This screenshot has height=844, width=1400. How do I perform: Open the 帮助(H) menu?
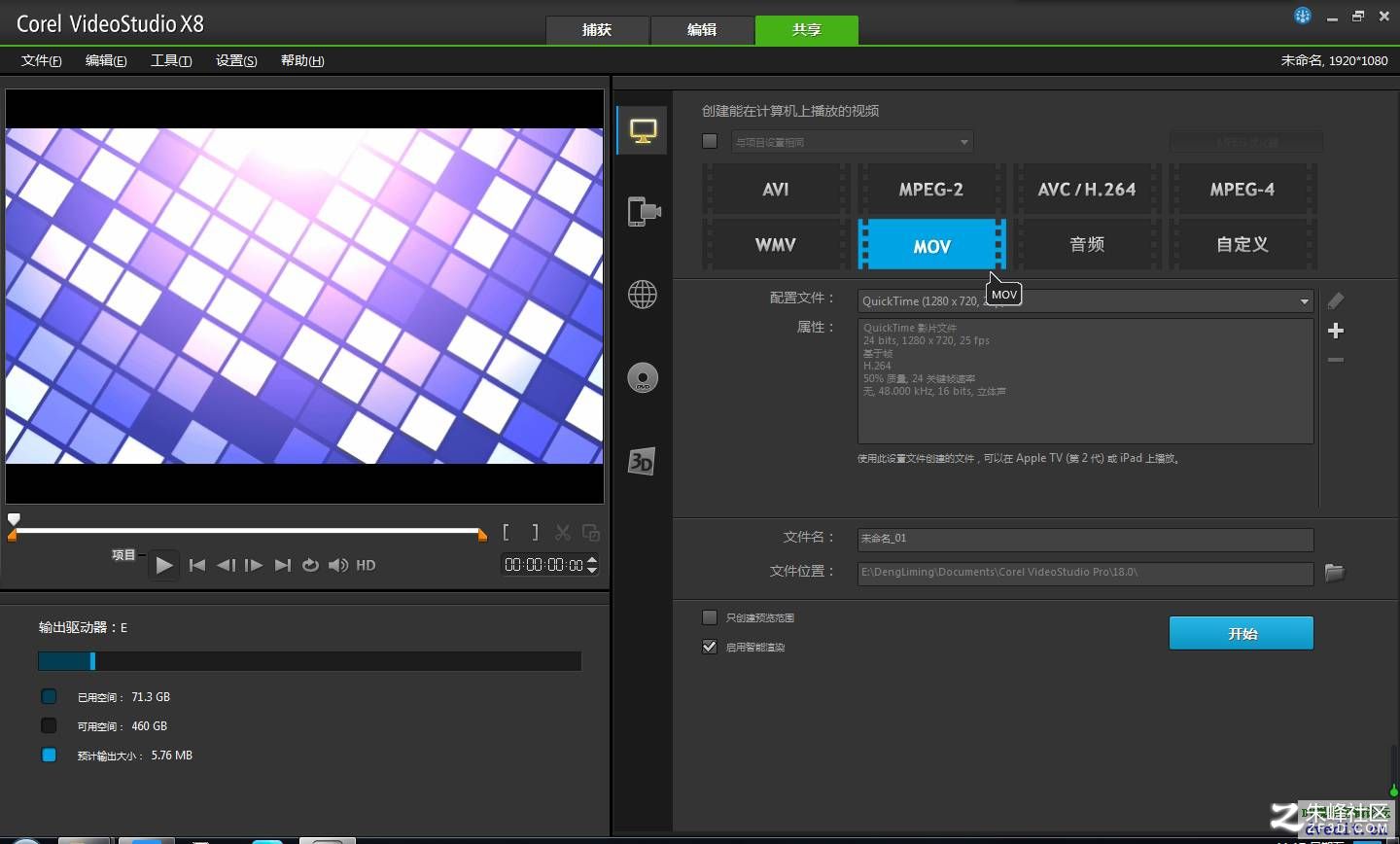pos(302,60)
